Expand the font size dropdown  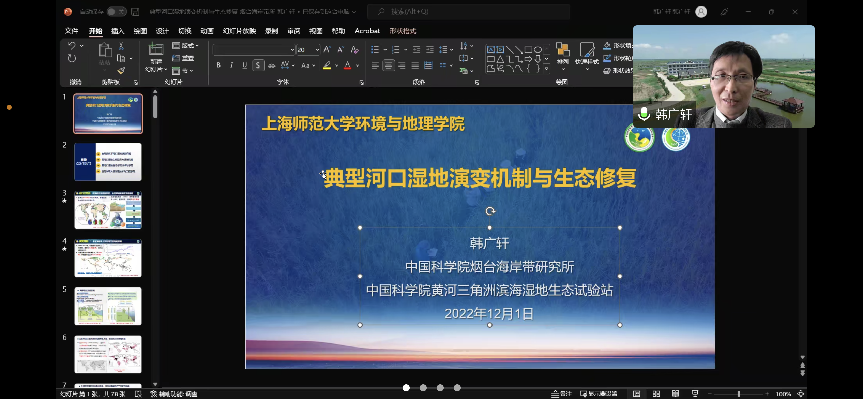pos(317,50)
